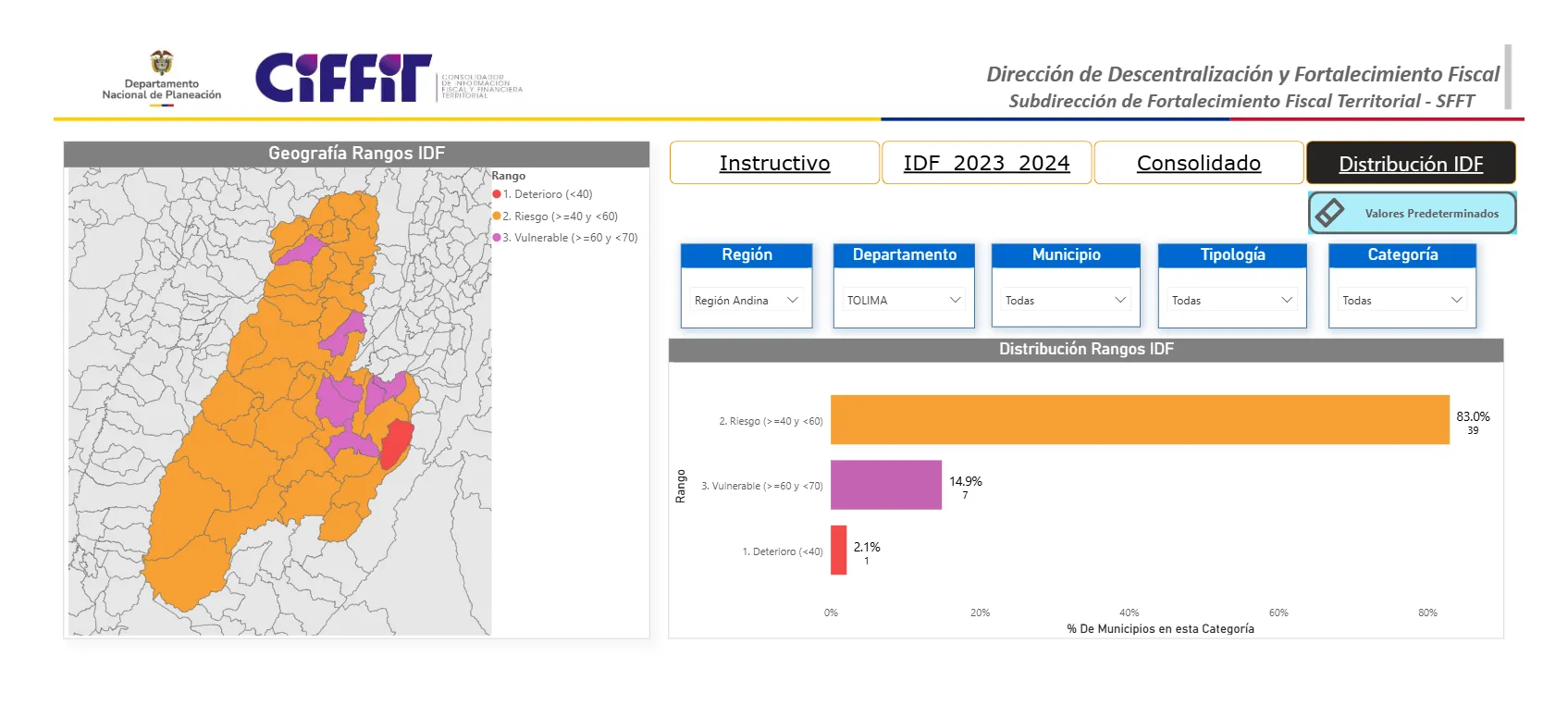Click the CiFFiT logo
This screenshot has width=1568, height=718.
coord(343,78)
